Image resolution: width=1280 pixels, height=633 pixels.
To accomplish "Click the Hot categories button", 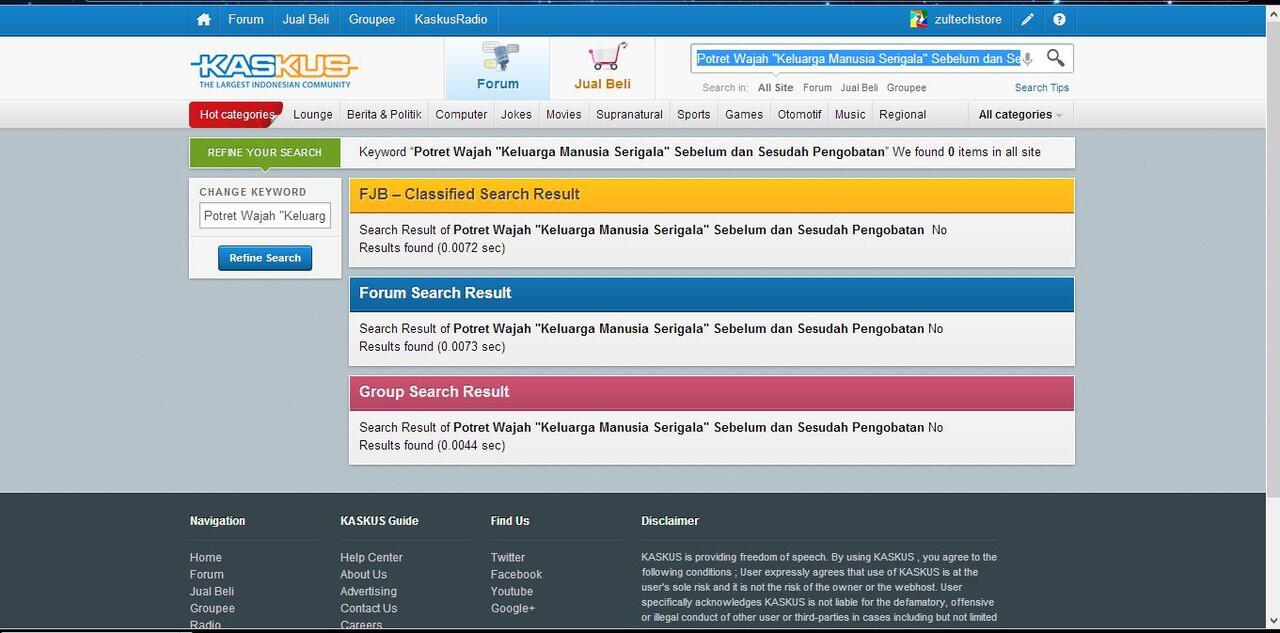I will (236, 115).
